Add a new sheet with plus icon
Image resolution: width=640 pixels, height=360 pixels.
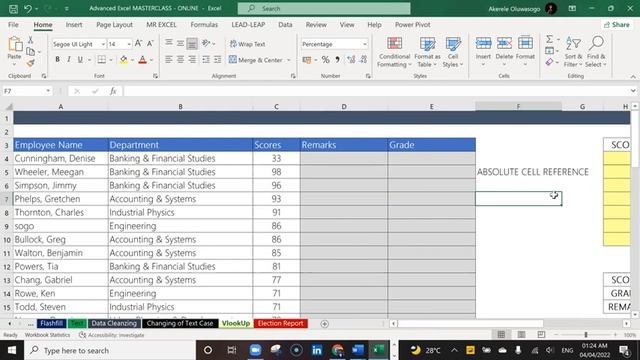pos(324,324)
